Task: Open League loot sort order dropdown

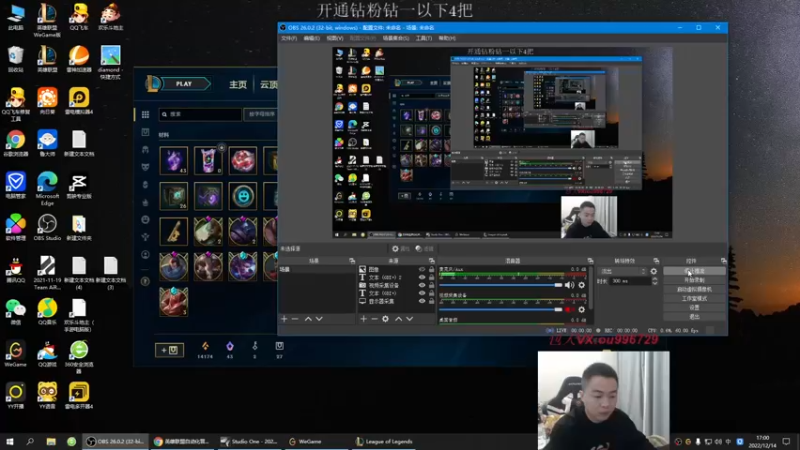Action: pyautogui.click(x=260, y=114)
